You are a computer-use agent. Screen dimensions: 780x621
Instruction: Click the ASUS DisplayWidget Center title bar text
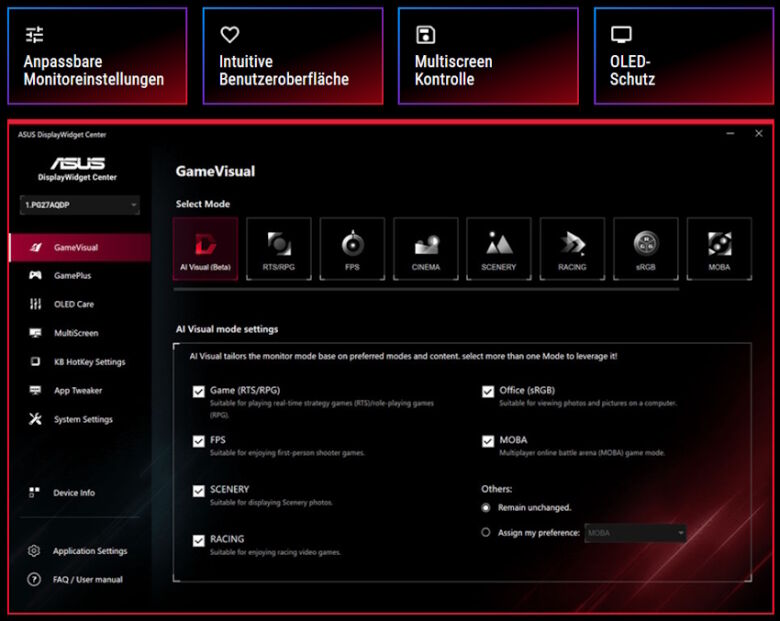point(62,134)
